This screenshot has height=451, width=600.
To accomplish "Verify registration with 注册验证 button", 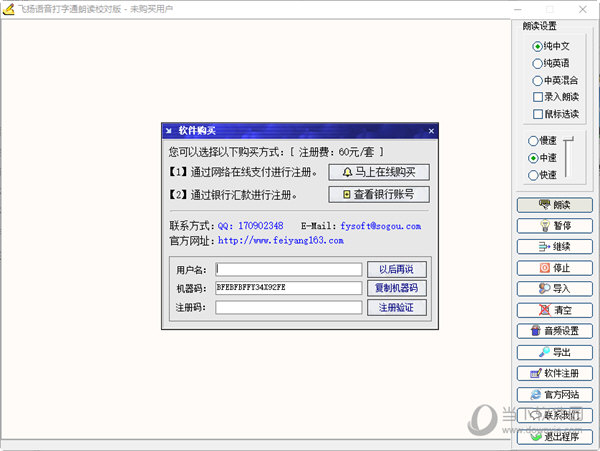I will [396, 308].
